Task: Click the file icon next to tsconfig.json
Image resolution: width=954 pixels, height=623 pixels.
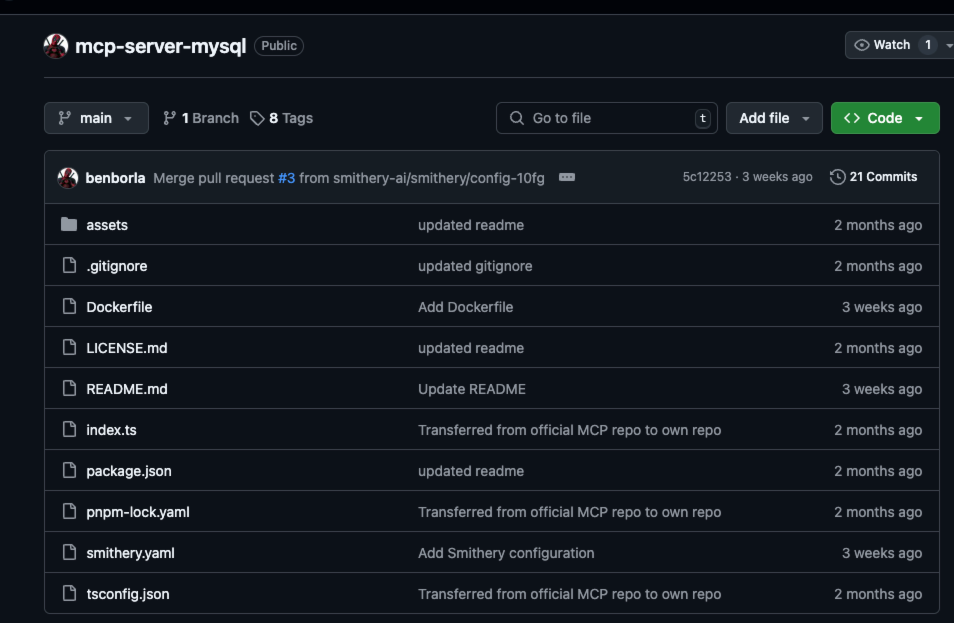Action: click(x=69, y=593)
